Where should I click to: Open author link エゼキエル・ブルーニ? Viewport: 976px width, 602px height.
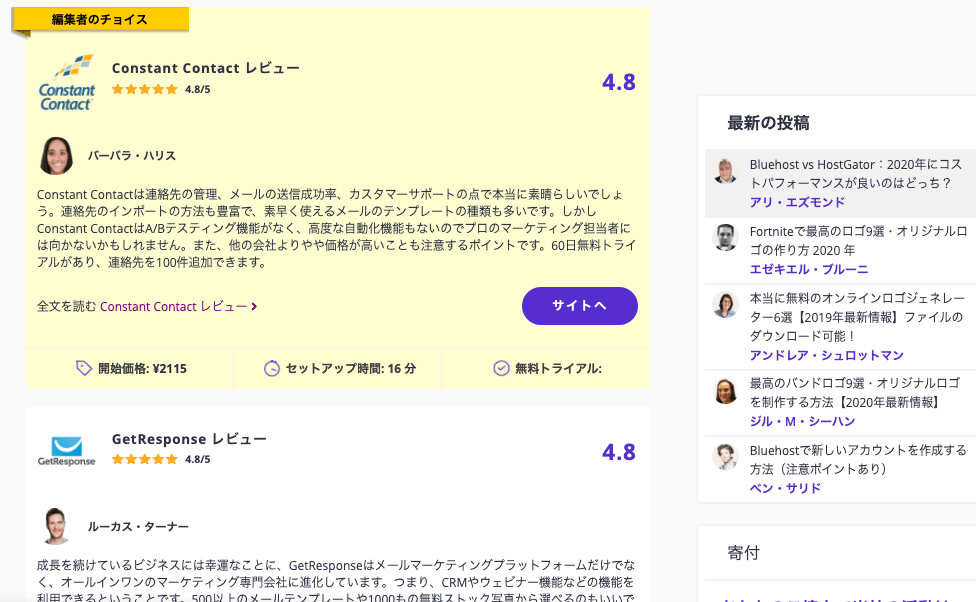(x=809, y=269)
